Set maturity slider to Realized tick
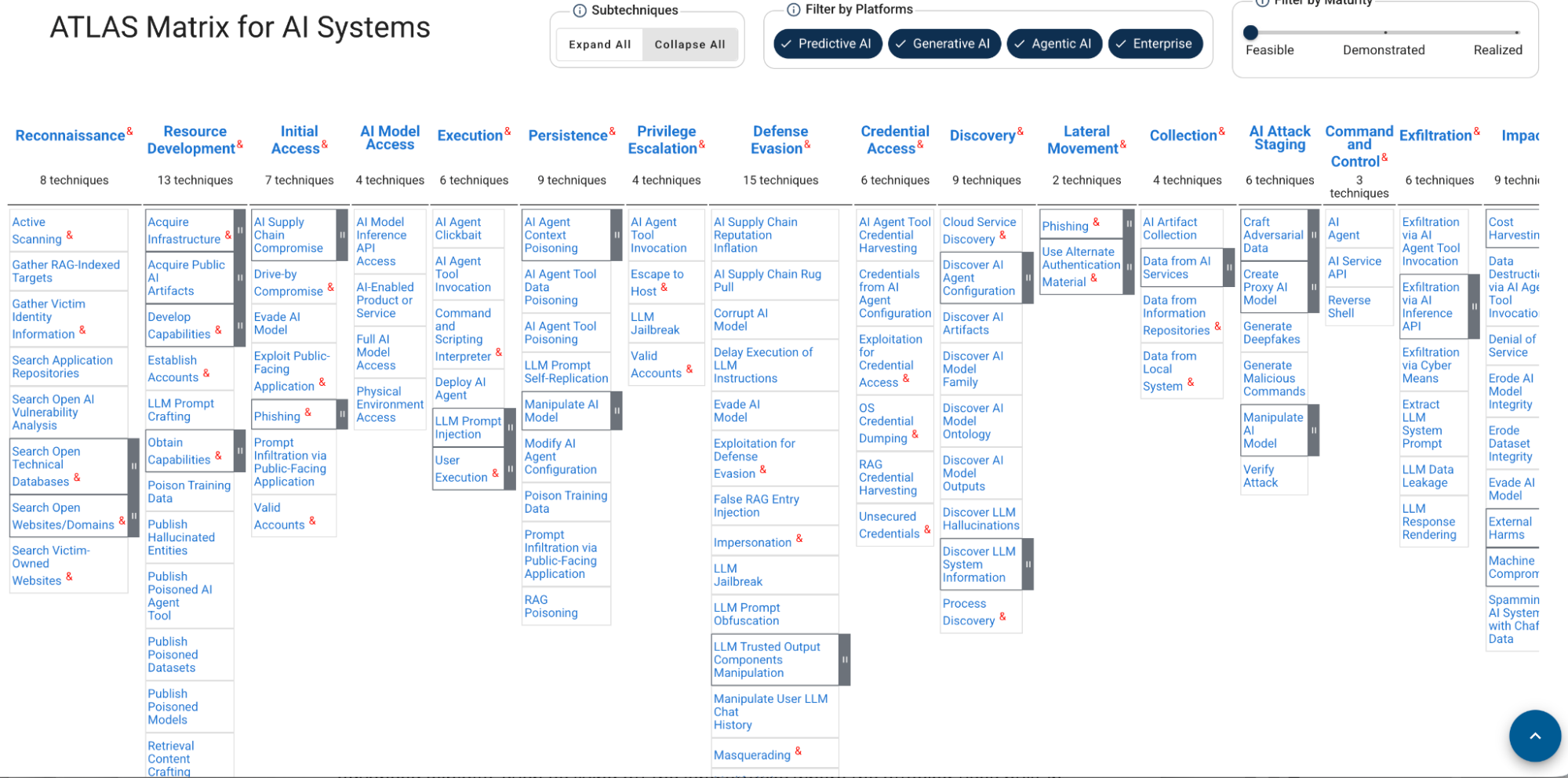The height and width of the screenshot is (778, 1568). (1517, 32)
